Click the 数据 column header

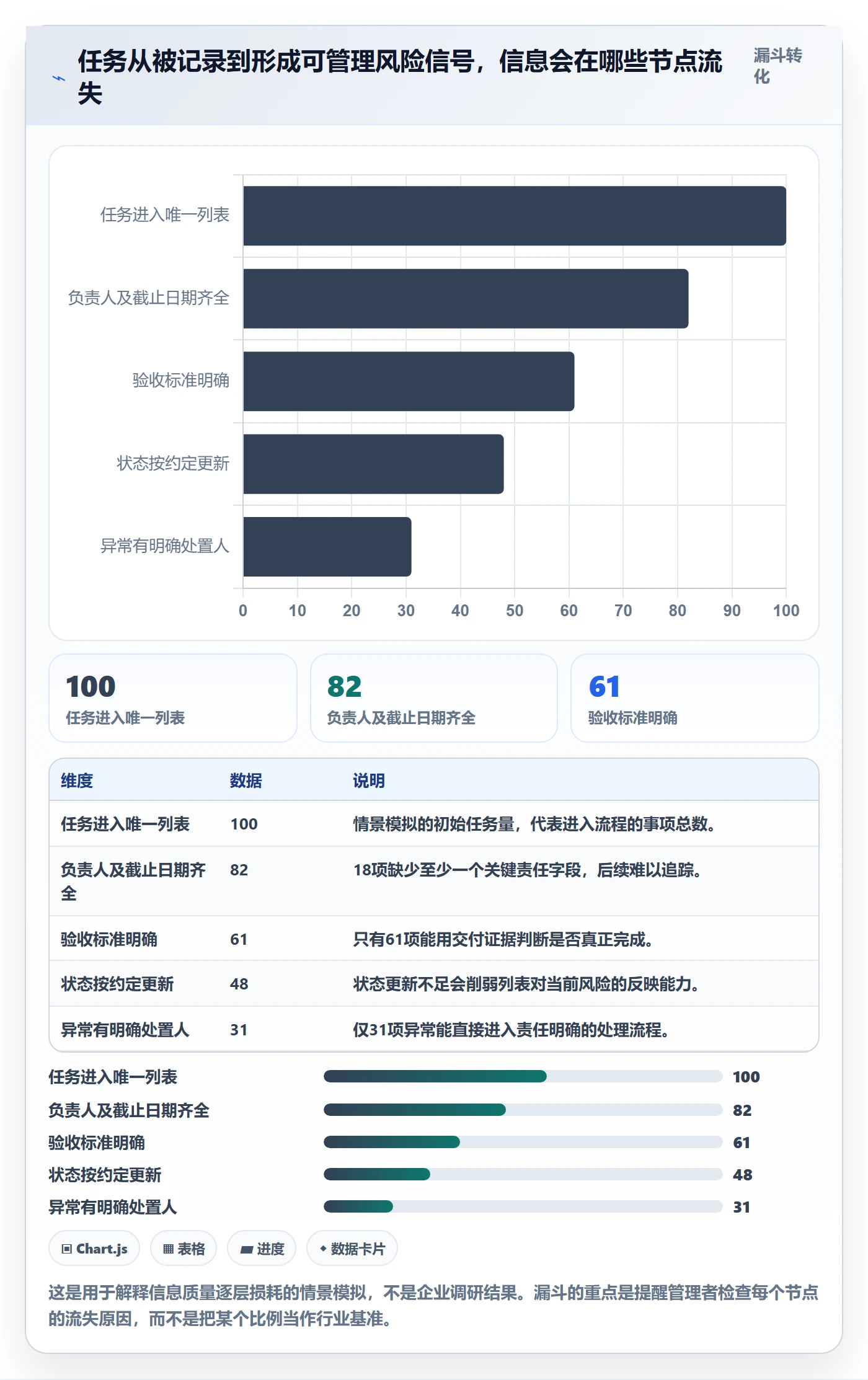(246, 781)
